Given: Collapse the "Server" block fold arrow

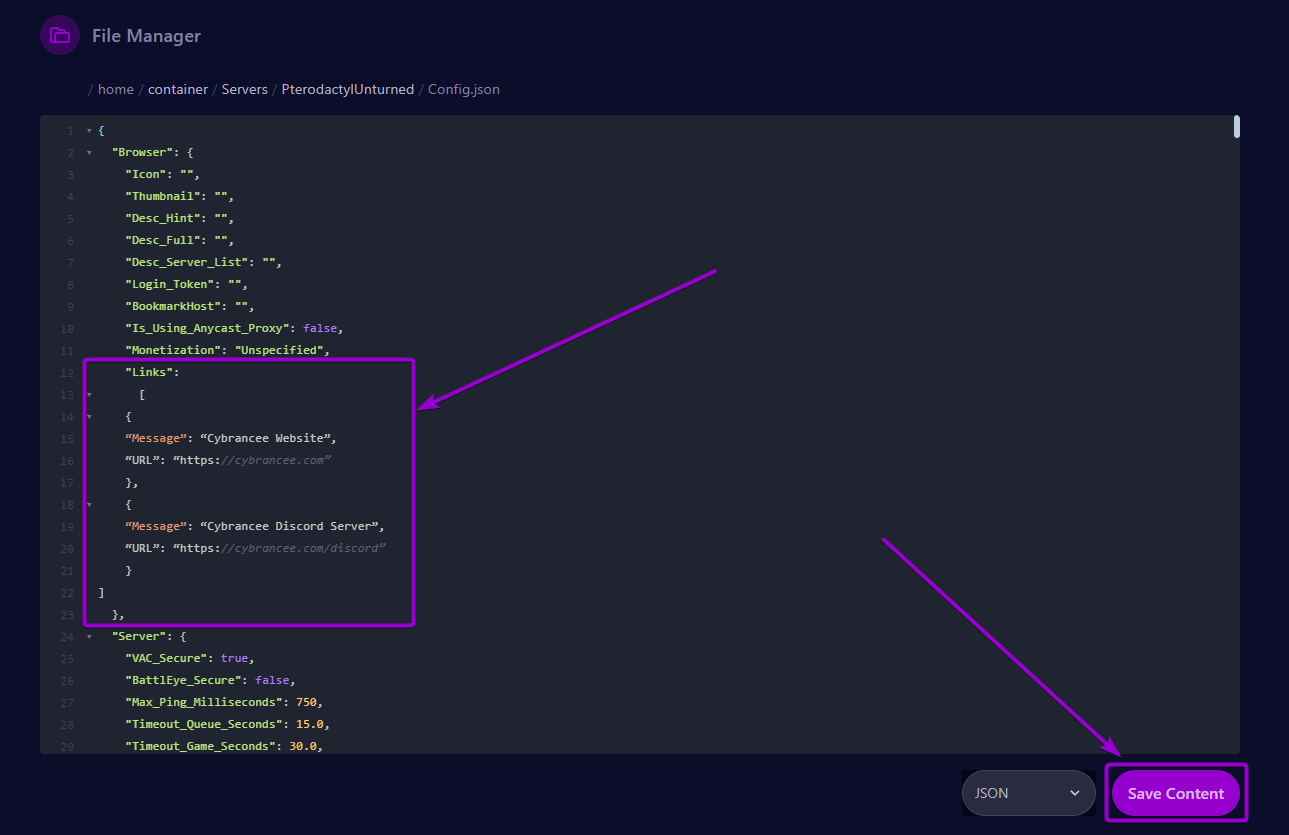Looking at the screenshot, I should (89, 636).
